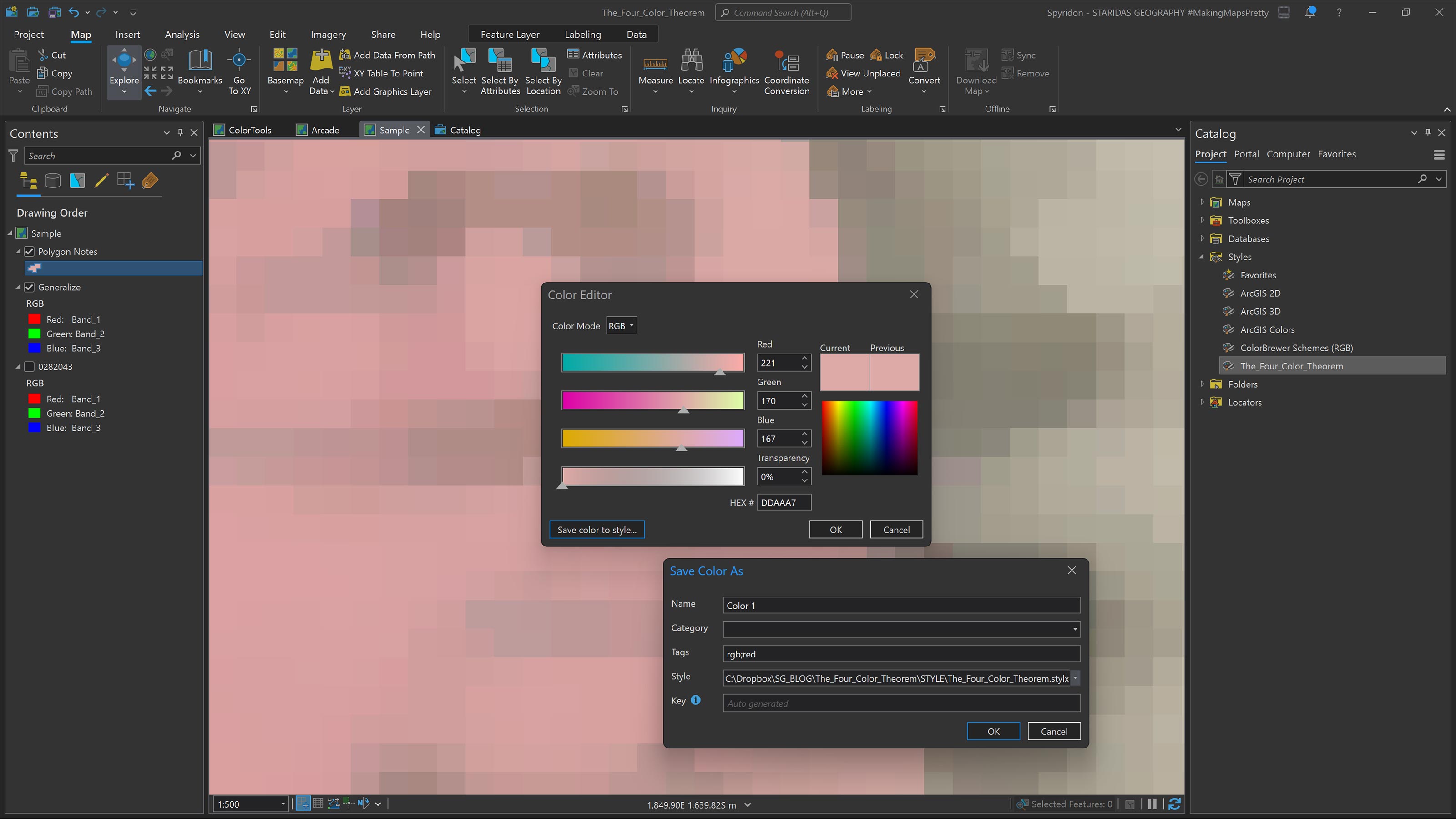Confirm Save Color As with OK

(x=993, y=731)
